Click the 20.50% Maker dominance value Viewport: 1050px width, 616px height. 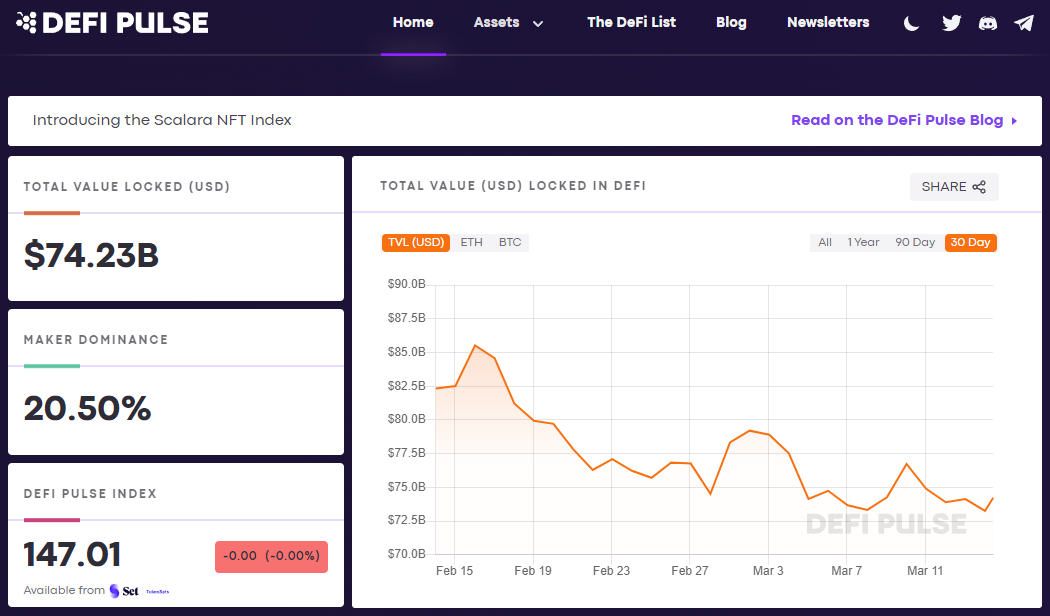point(87,408)
